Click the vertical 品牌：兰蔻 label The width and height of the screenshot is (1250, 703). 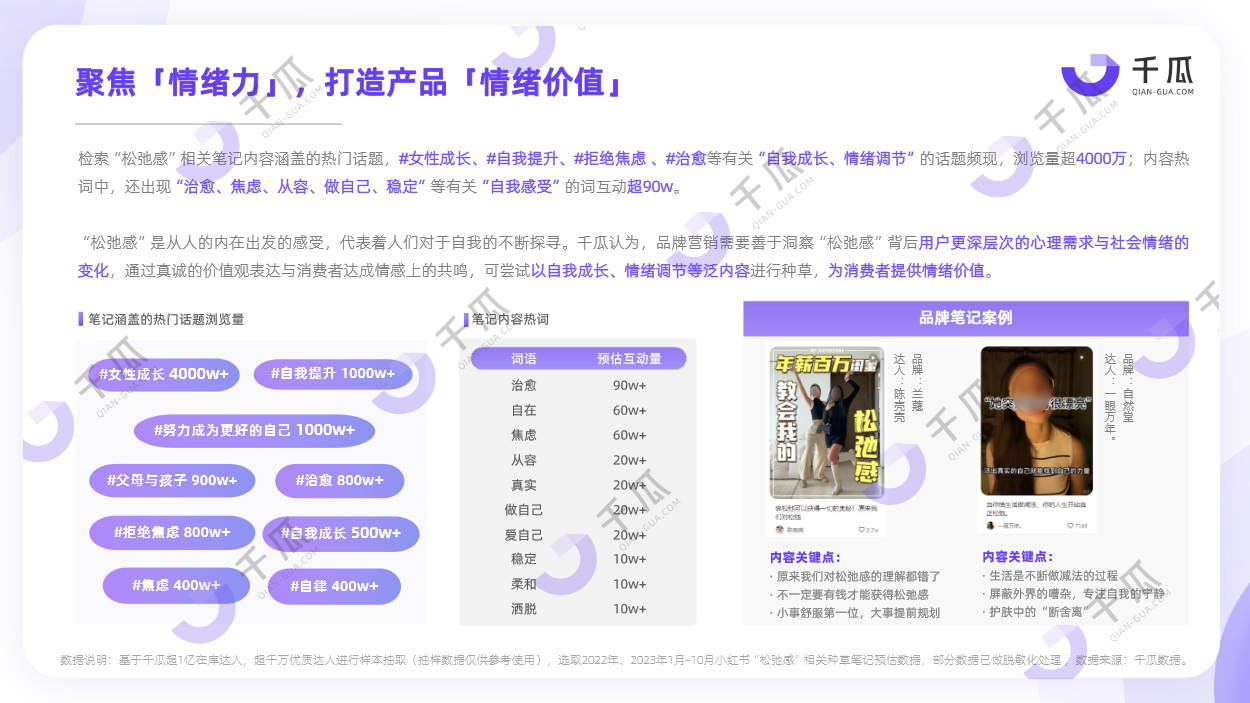click(x=916, y=383)
